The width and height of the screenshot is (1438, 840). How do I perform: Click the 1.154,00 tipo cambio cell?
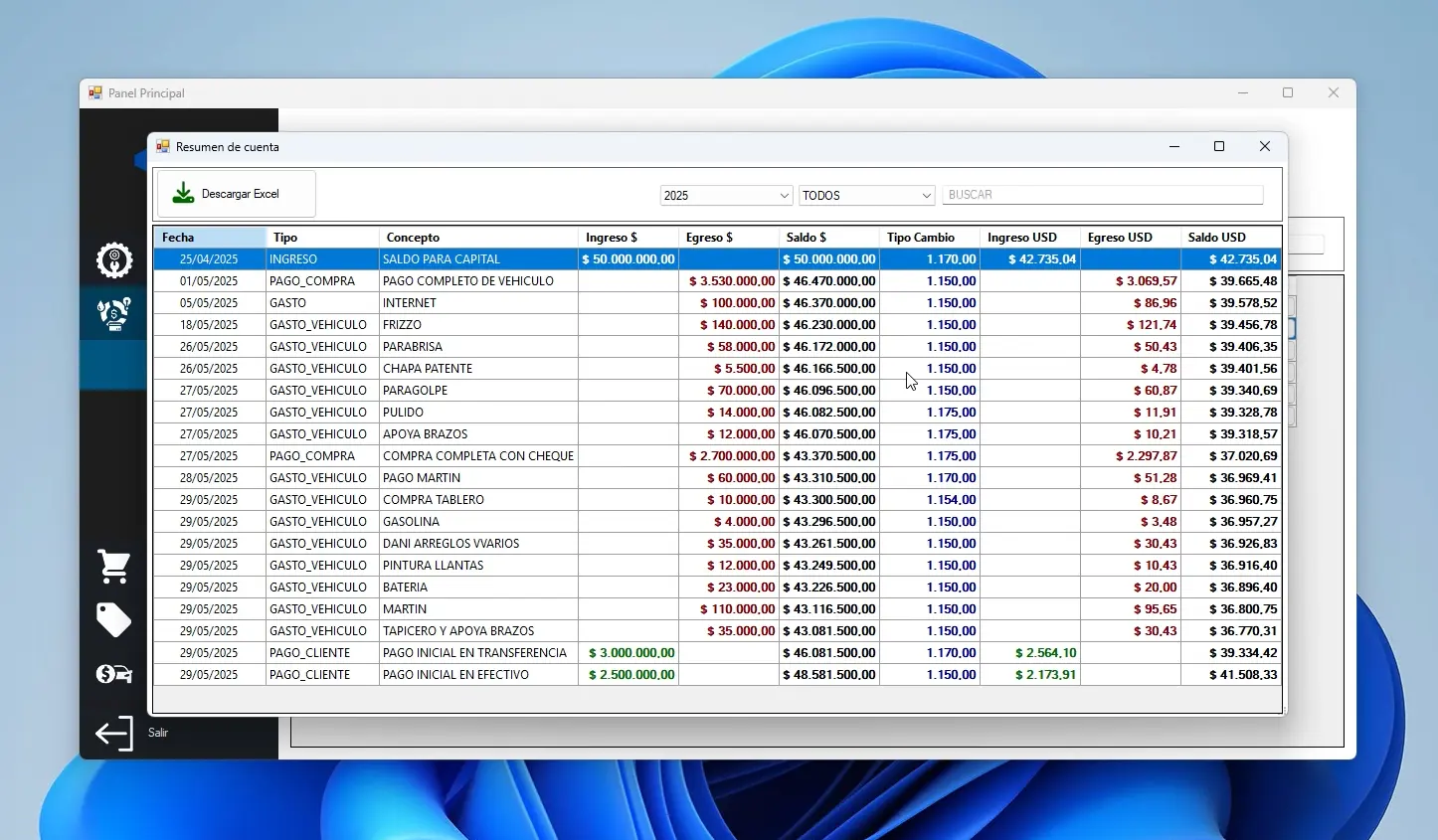click(930, 500)
